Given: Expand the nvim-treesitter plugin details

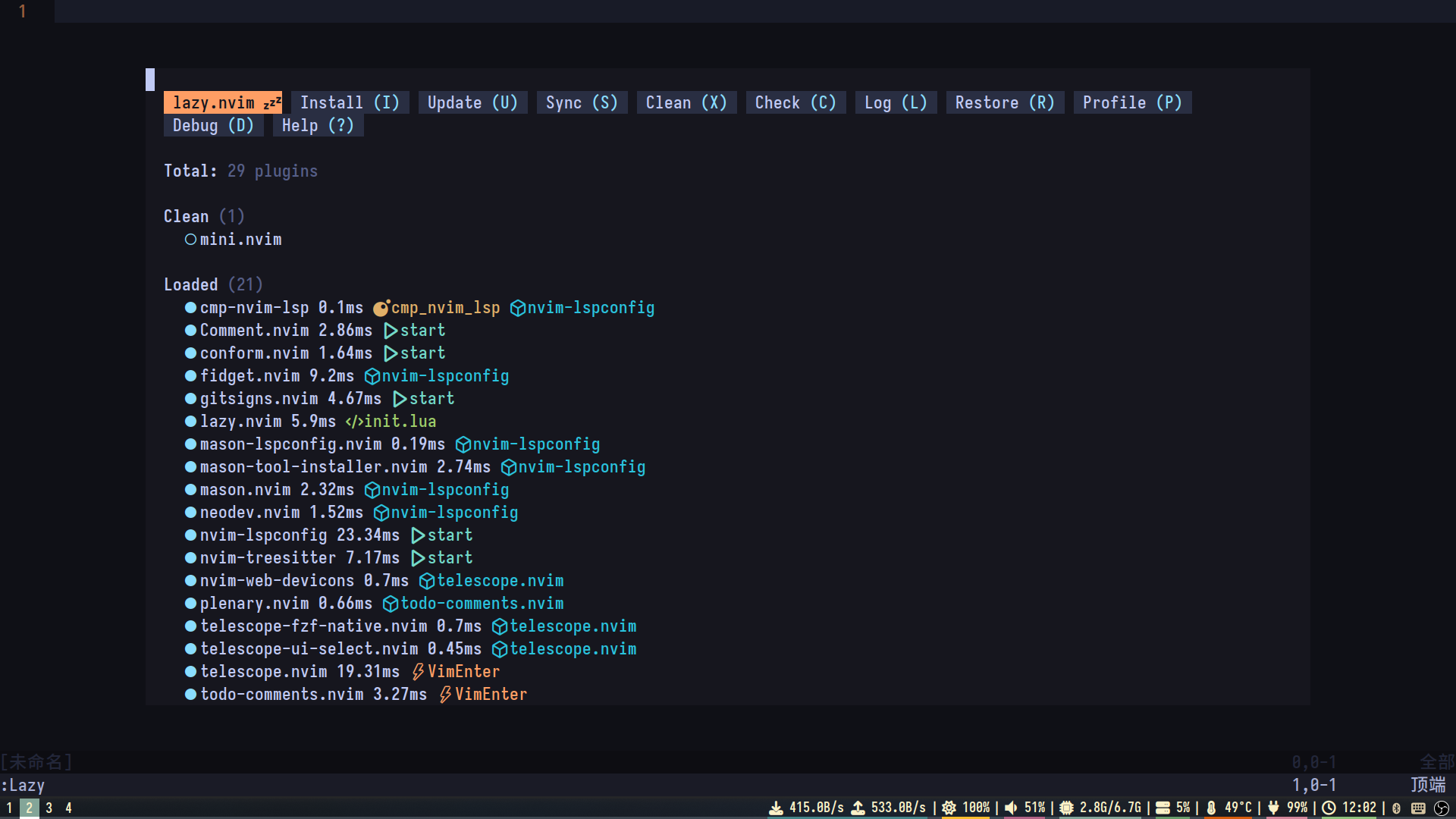Looking at the screenshot, I should [x=267, y=558].
